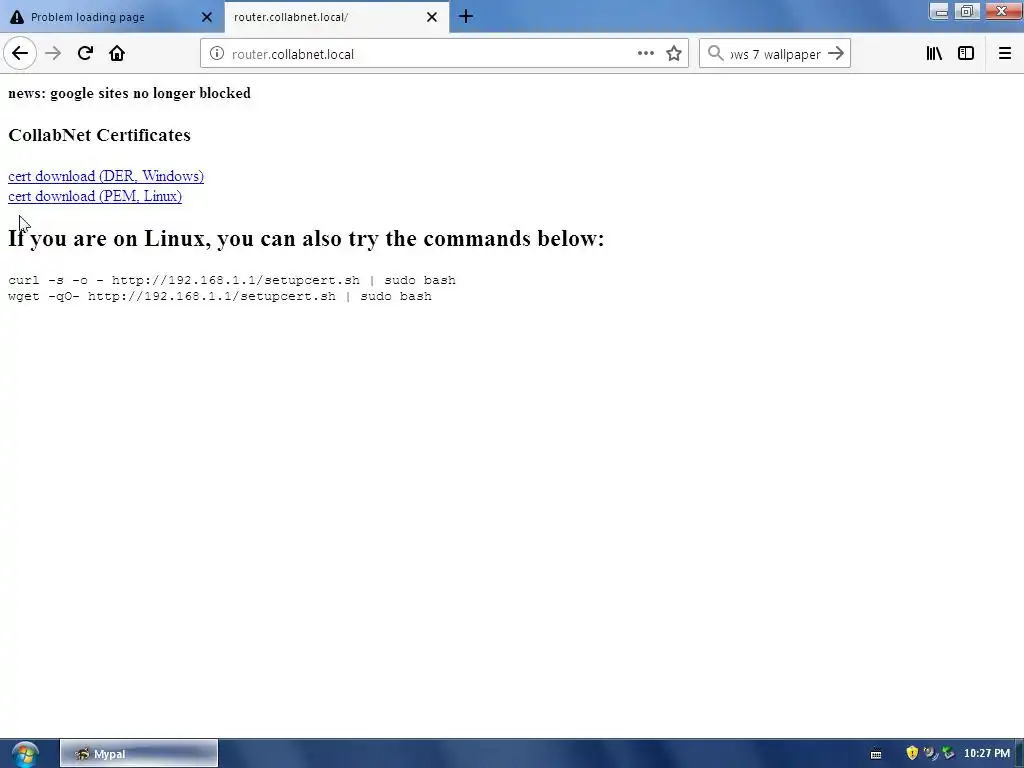Toggle the sidebar panel icon
The image size is (1024, 768).
coord(966,54)
